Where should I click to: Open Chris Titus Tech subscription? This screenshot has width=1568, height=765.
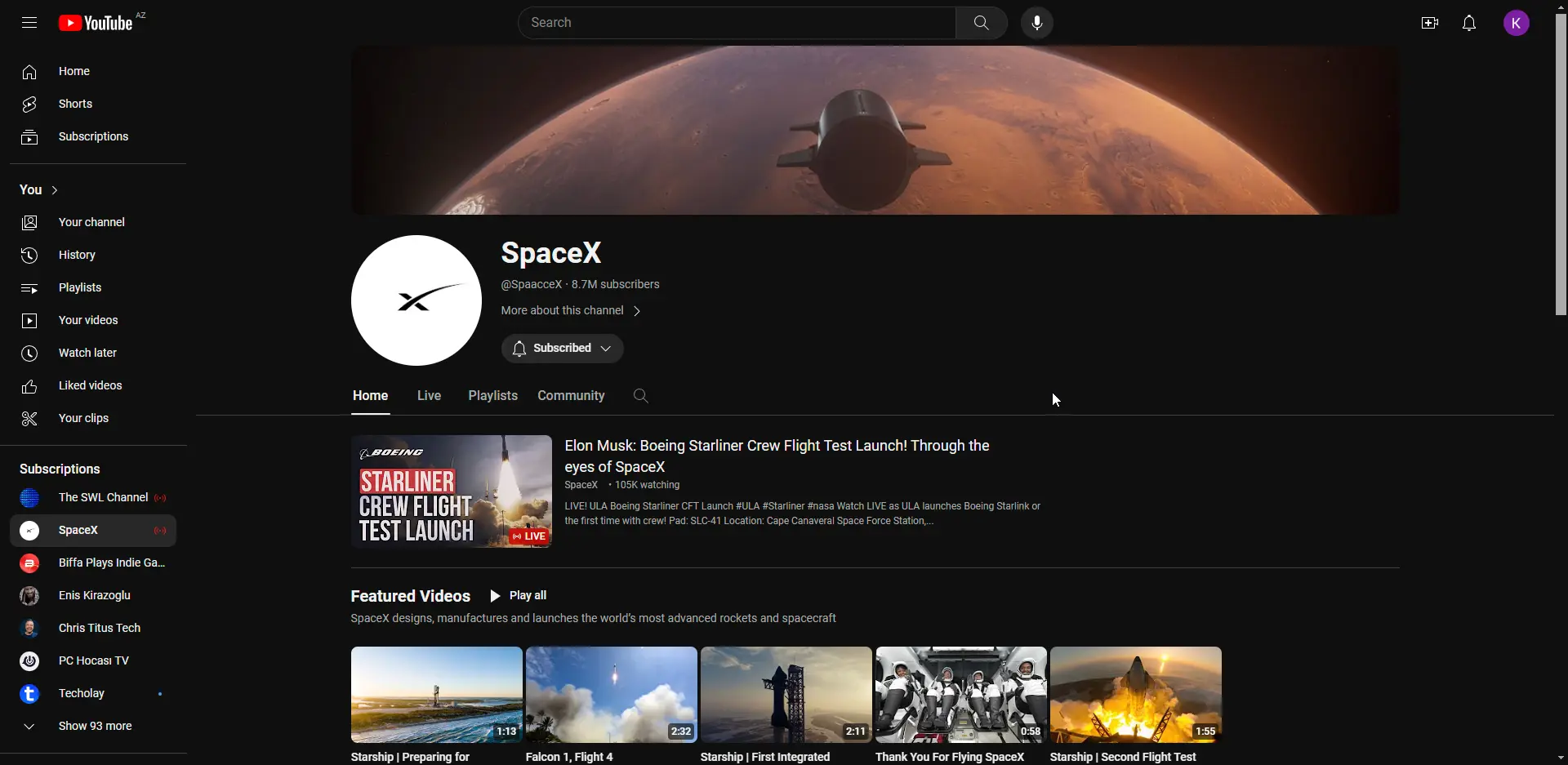[x=93, y=629]
